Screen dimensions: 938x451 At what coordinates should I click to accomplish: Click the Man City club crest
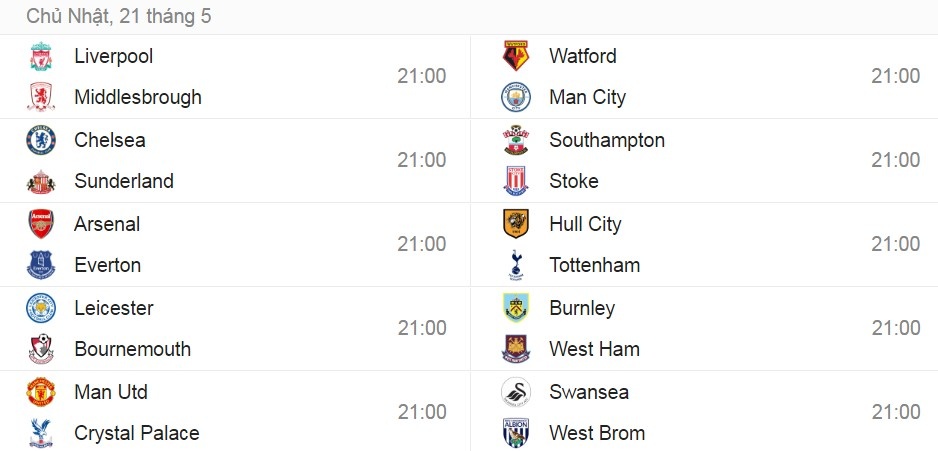pos(516,97)
